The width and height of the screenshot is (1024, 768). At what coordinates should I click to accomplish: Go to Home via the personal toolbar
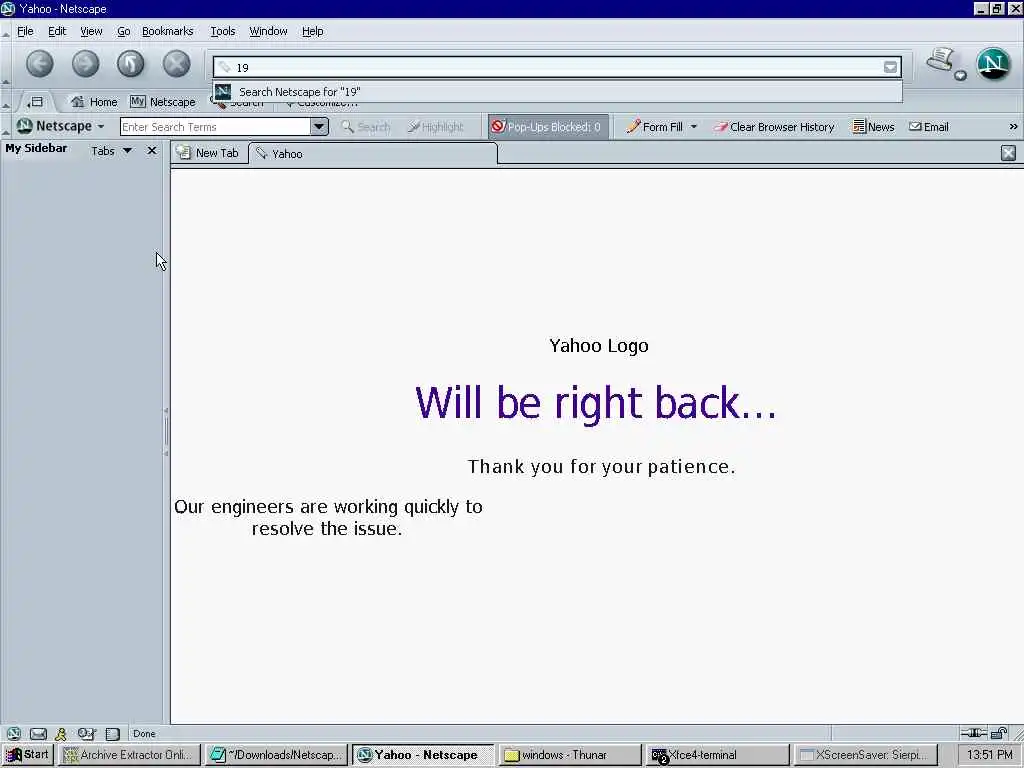(x=94, y=102)
